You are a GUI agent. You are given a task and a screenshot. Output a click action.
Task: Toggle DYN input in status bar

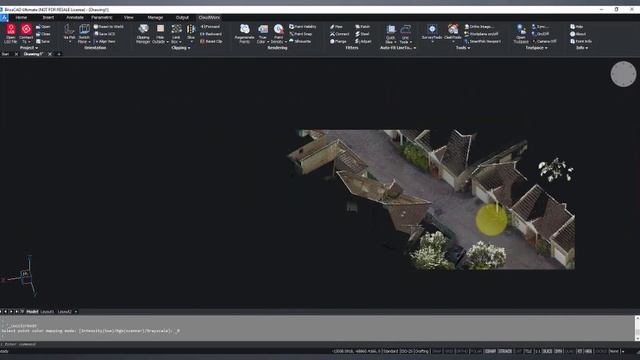[x=558, y=351]
